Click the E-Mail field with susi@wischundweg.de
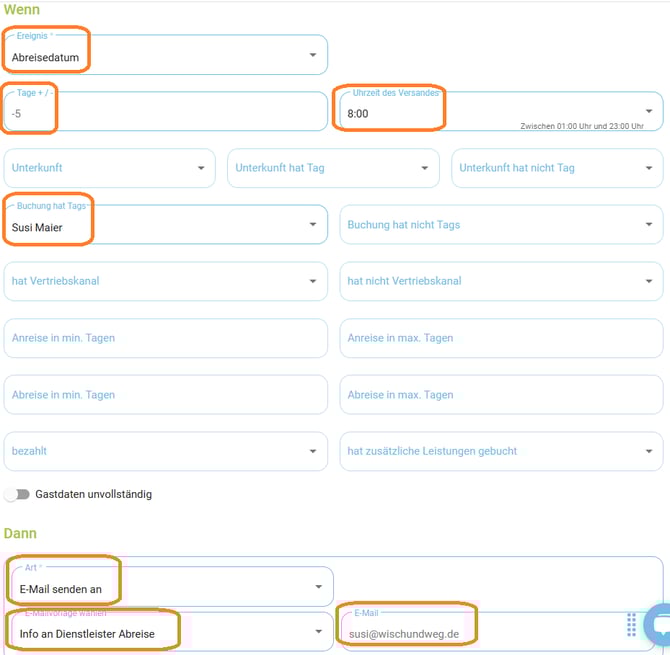 (480, 633)
